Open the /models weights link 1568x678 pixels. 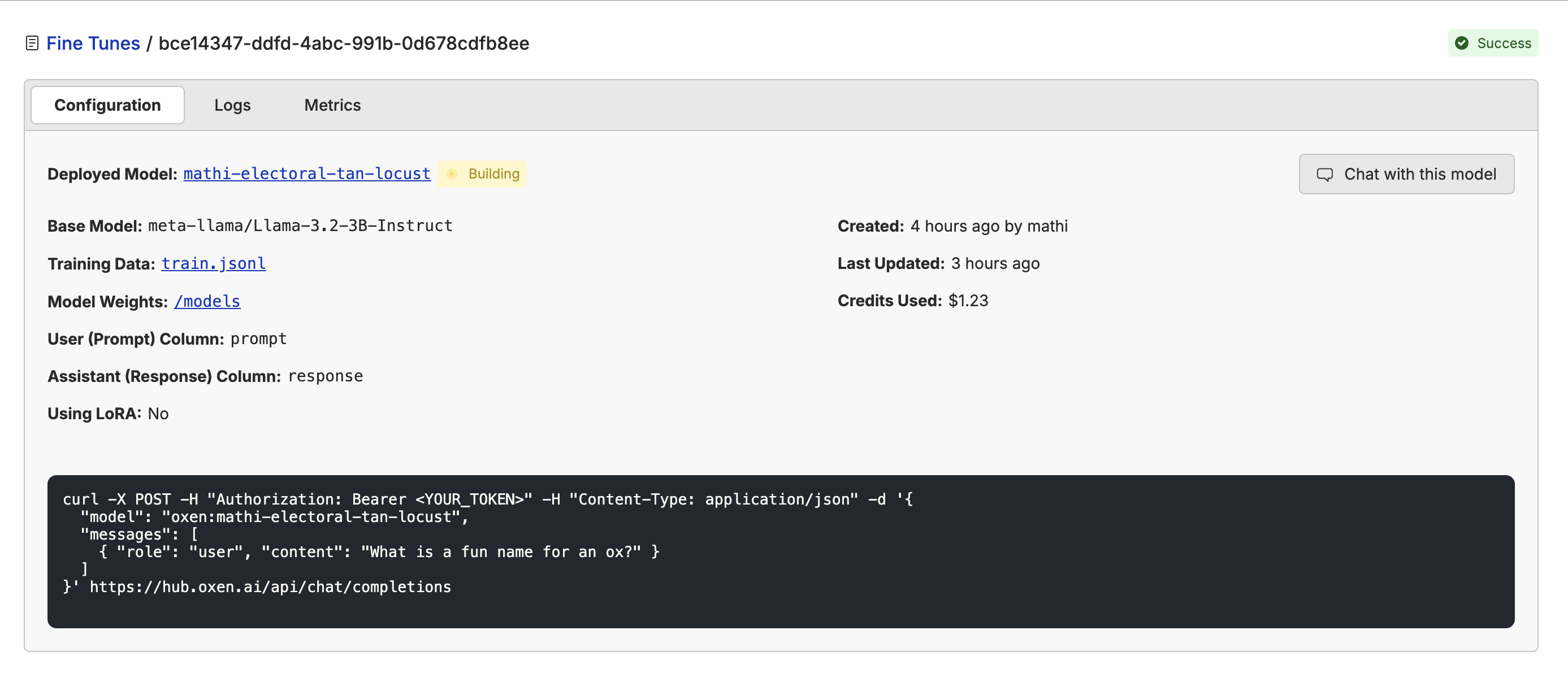click(207, 301)
